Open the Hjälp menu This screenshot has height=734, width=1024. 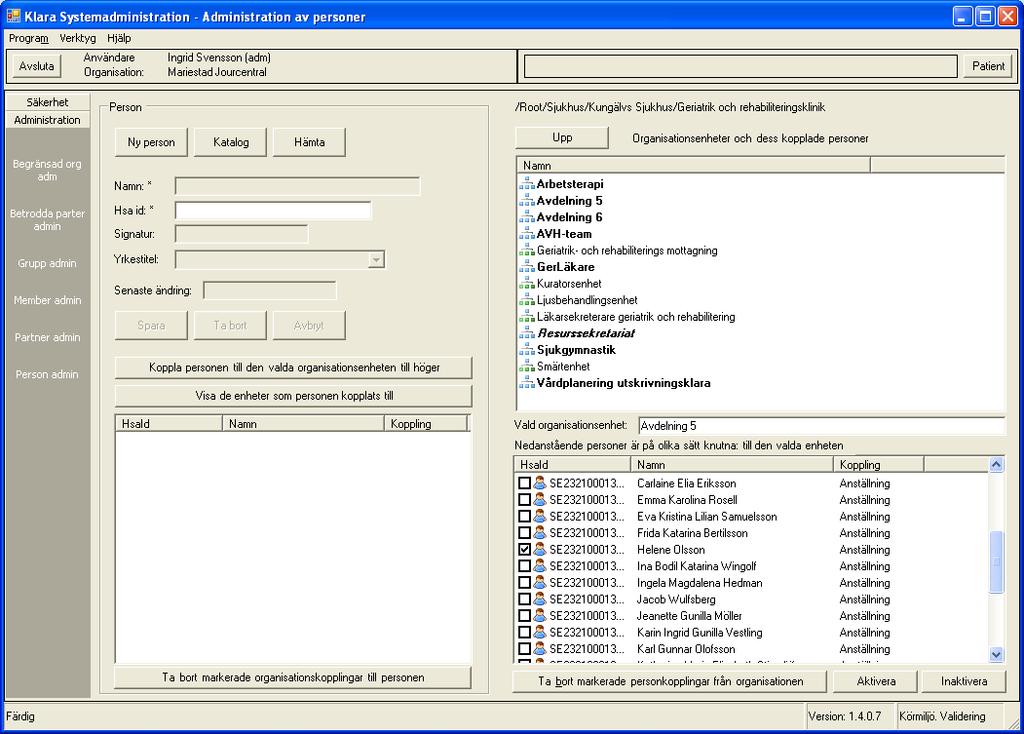[x=120, y=39]
